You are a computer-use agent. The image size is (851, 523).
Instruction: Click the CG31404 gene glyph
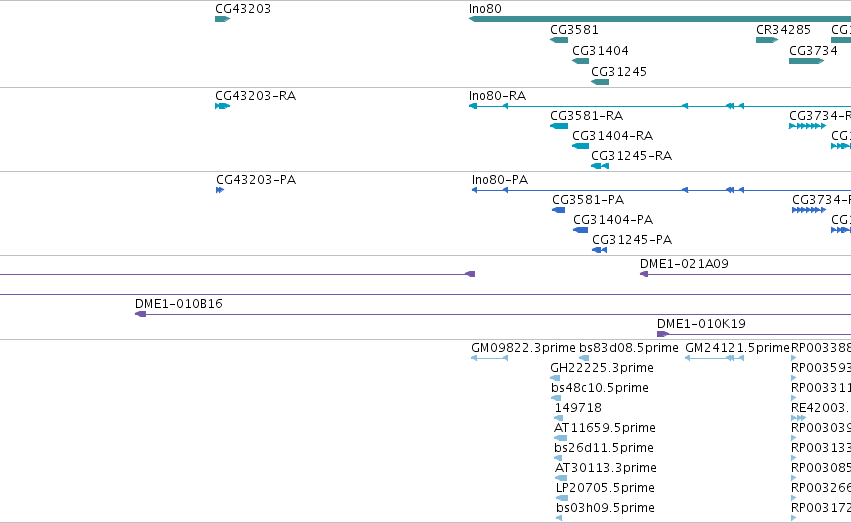click(581, 61)
